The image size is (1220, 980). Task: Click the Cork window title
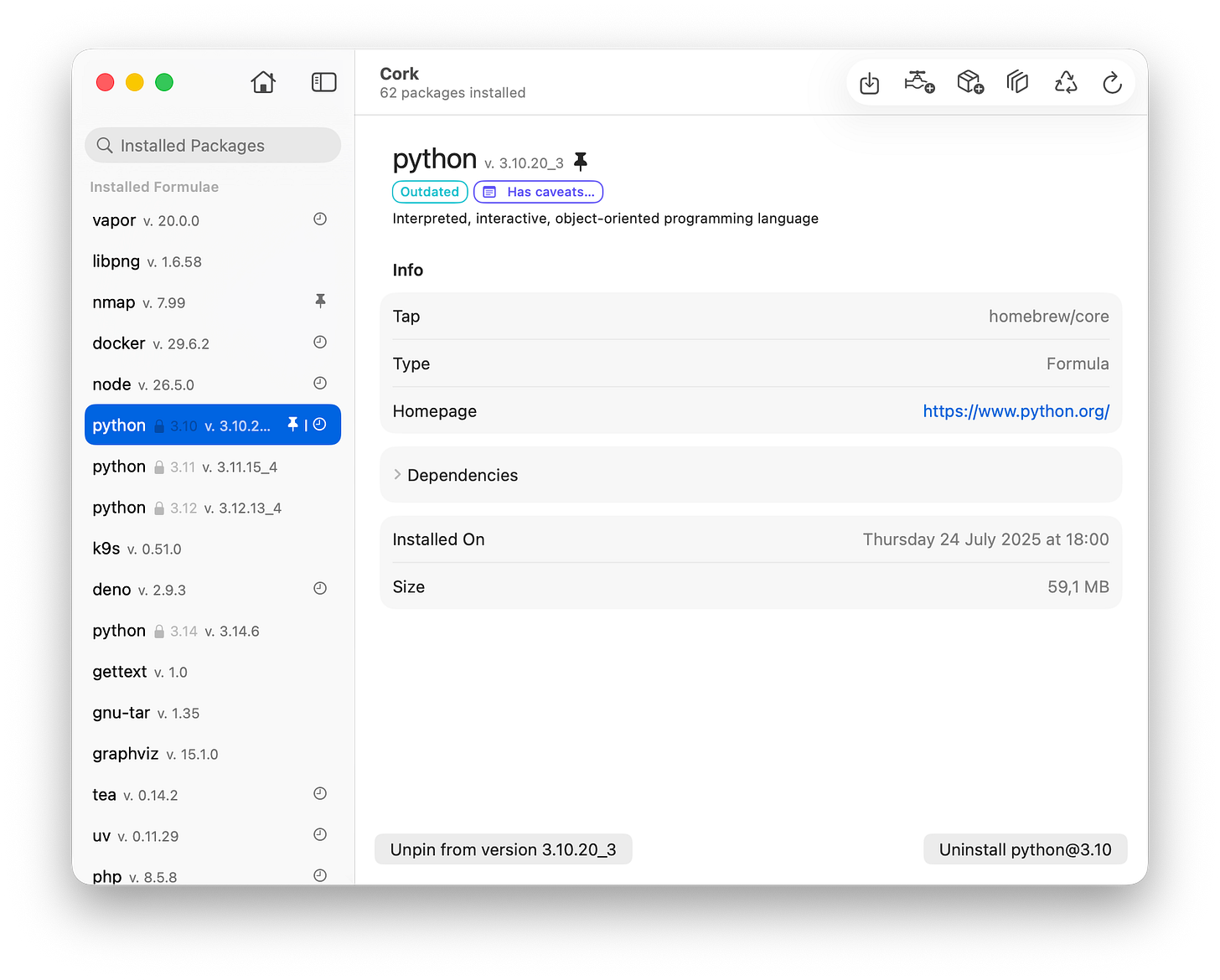click(399, 74)
